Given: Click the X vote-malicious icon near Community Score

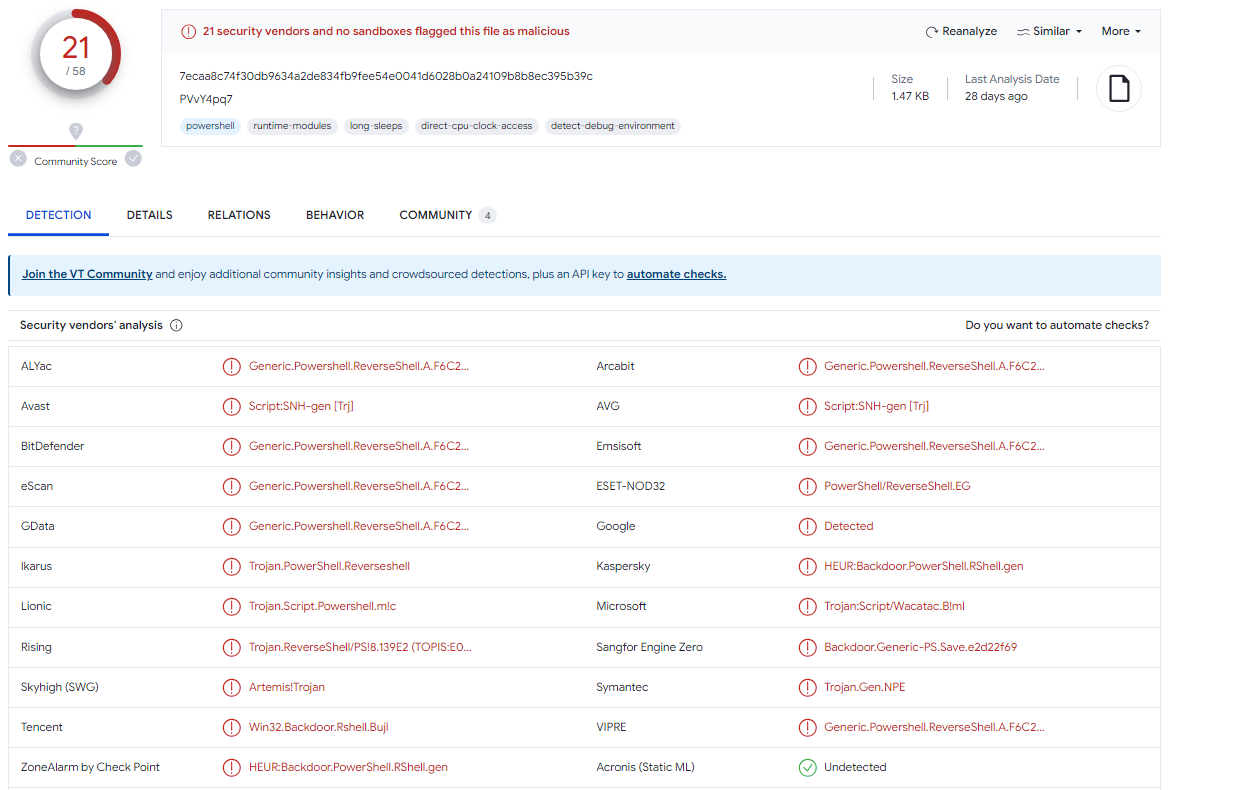Looking at the screenshot, I should 17,158.
